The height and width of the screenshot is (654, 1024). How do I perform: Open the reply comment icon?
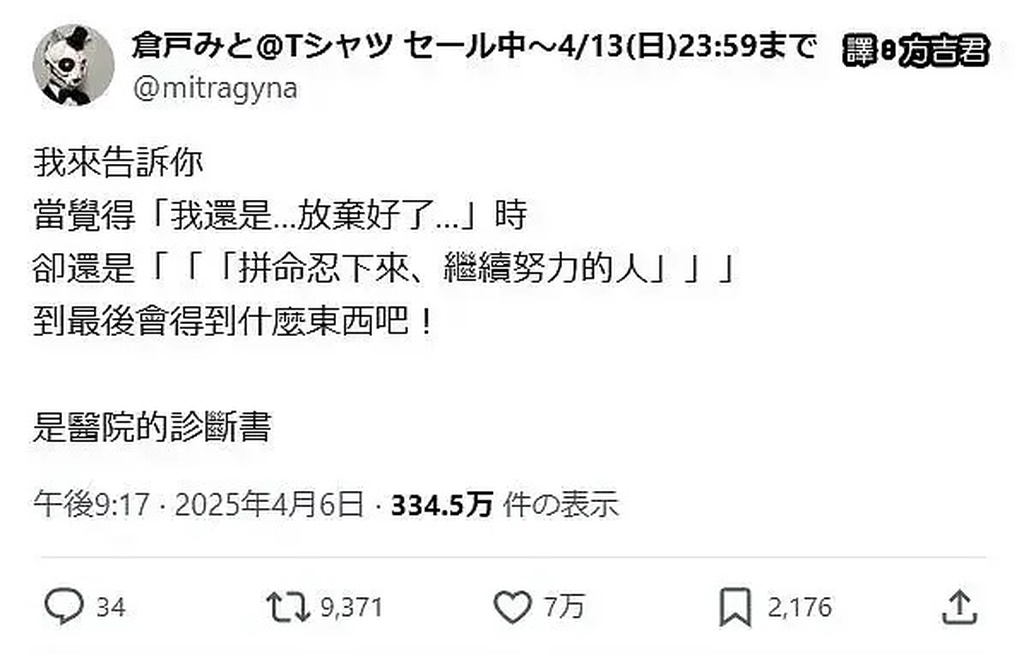[x=63, y=606]
